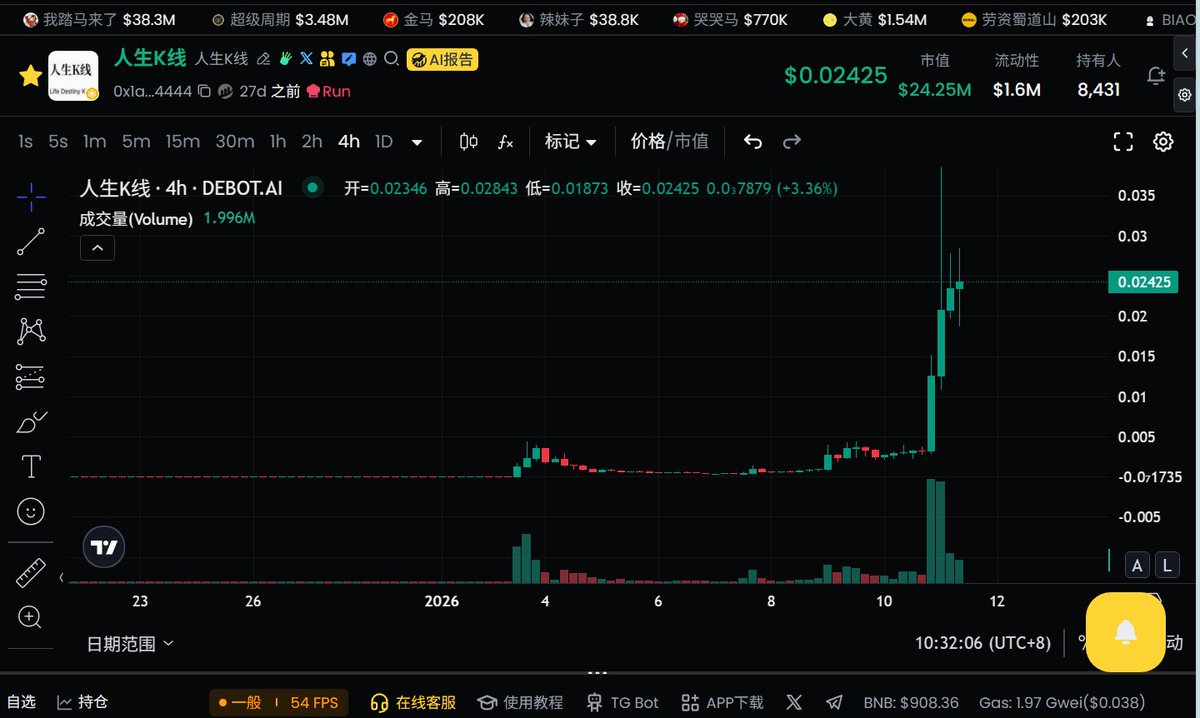Open the measure tool
This screenshot has width=1200, height=718.
[x=30, y=573]
